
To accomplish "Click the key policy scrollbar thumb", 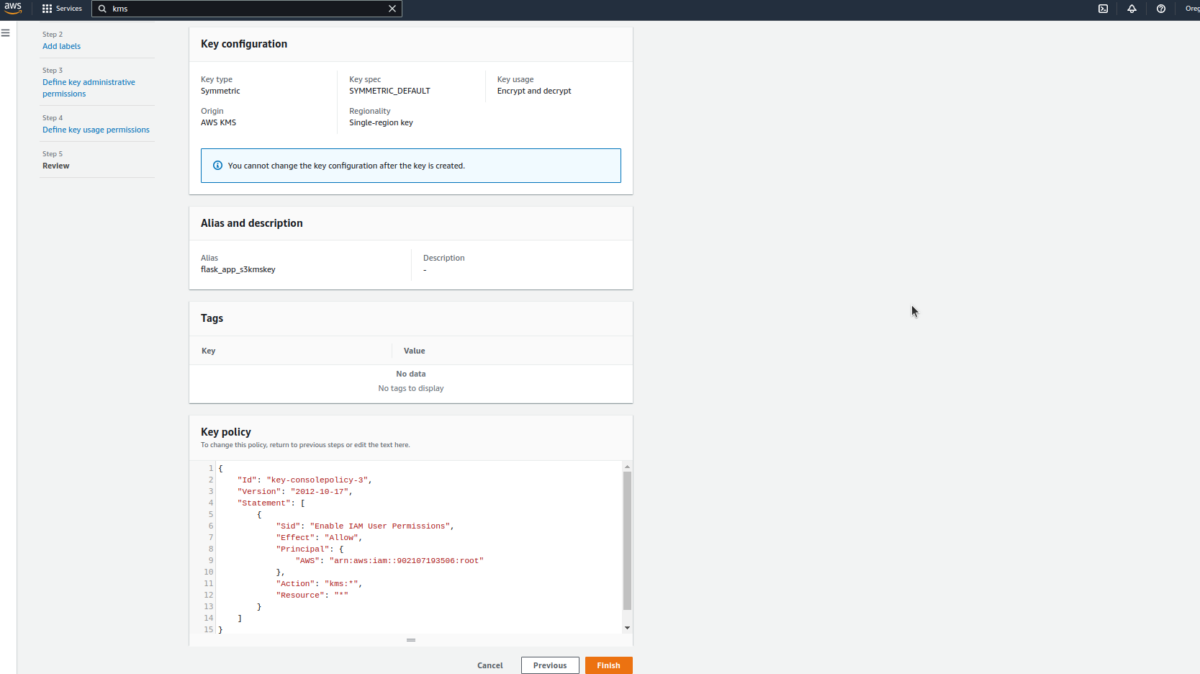I will tap(627, 540).
